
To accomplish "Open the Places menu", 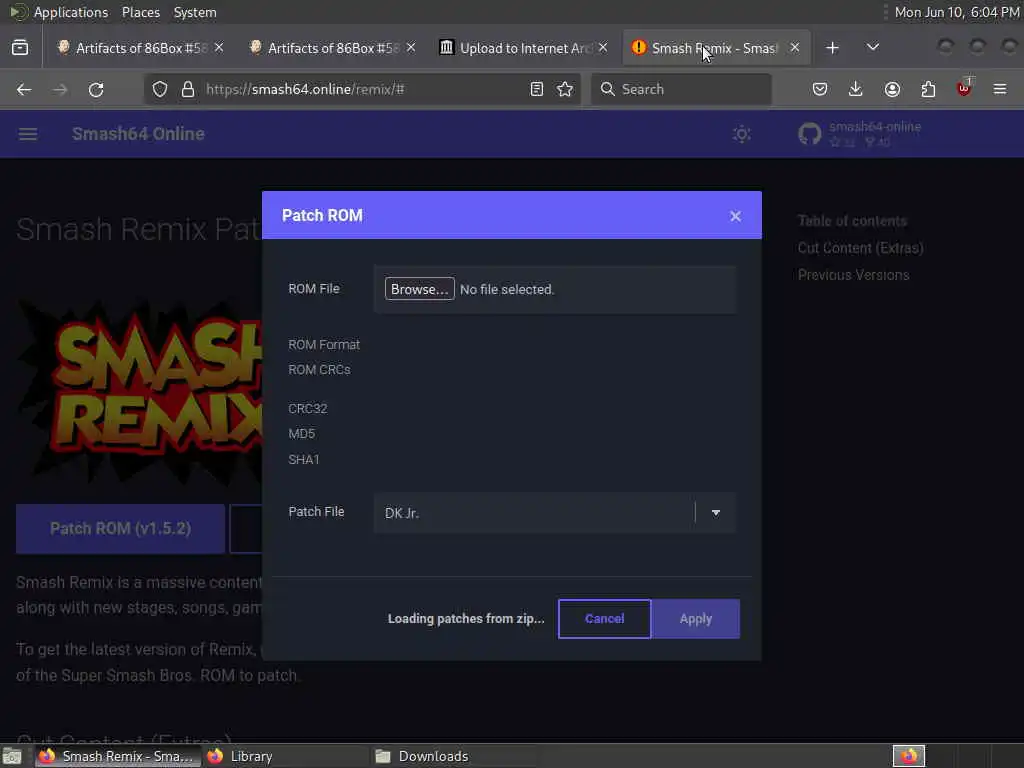I will pos(140,12).
